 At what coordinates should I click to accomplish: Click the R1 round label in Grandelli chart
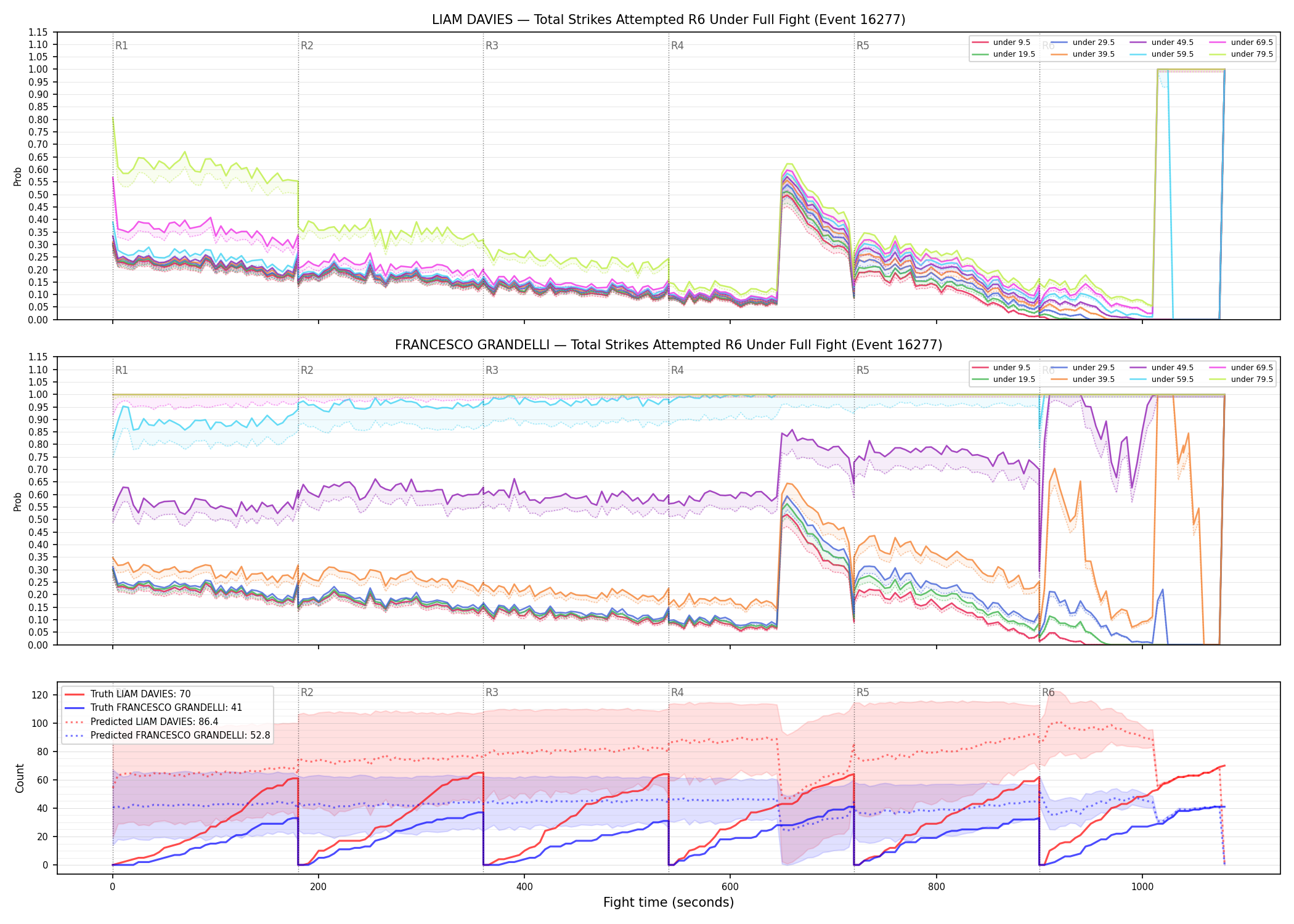(121, 370)
